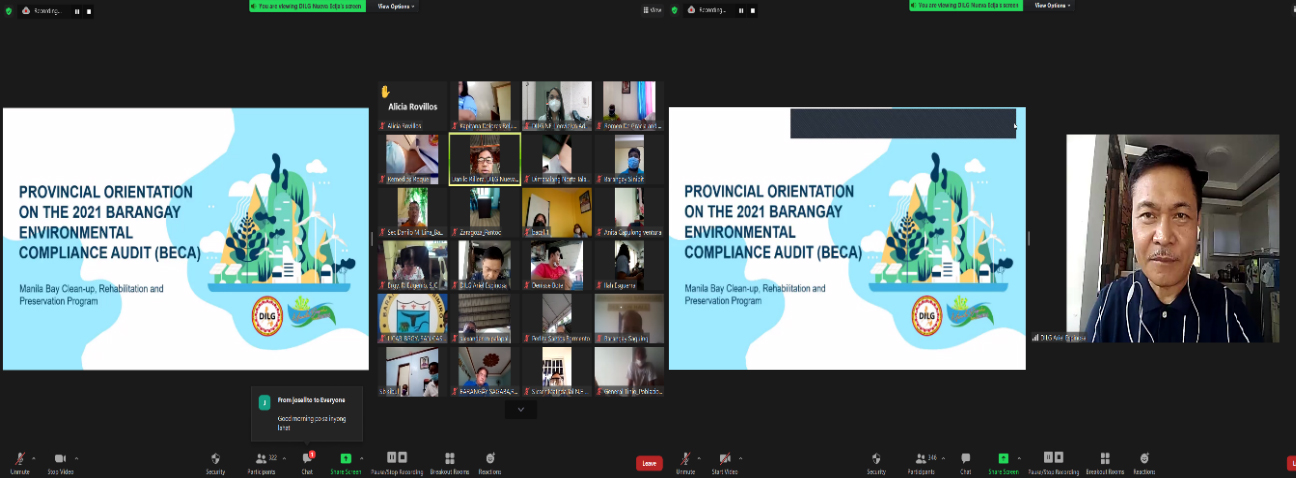Stop recording using left window bottom toolbar

401,457
